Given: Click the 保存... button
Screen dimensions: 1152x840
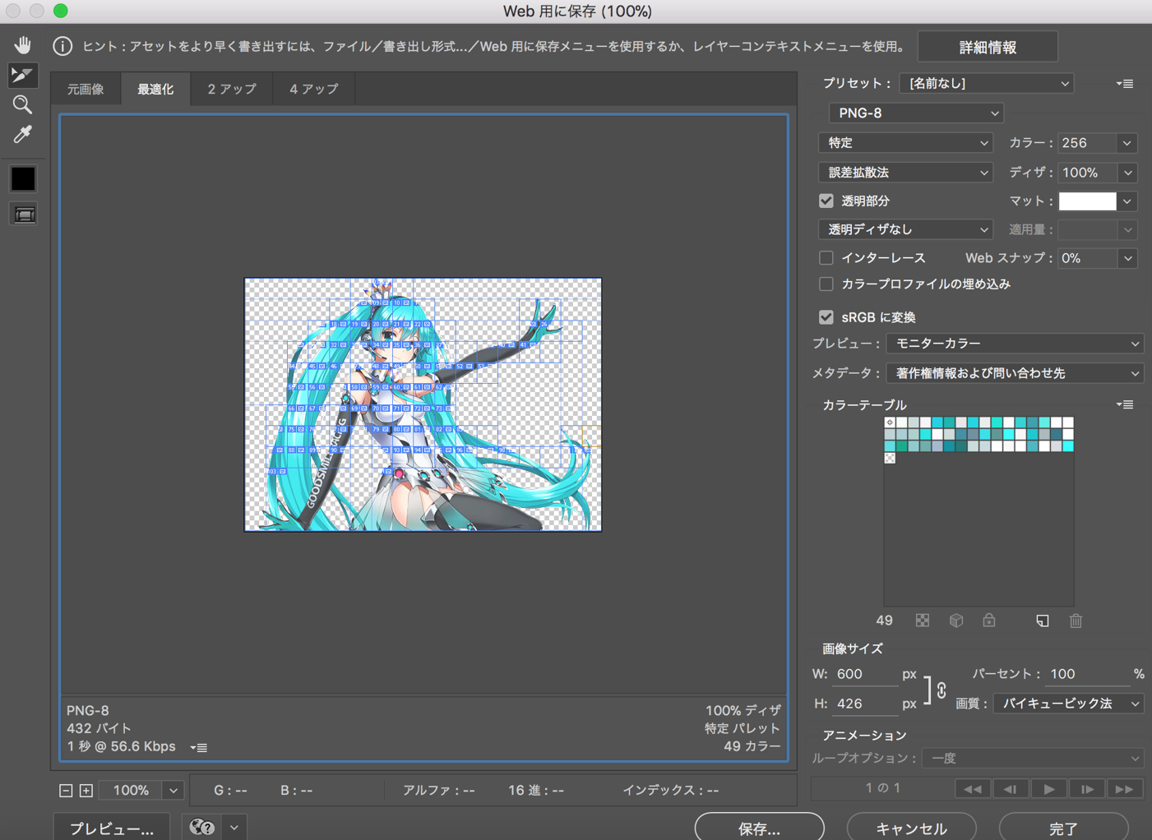Looking at the screenshot, I should [760, 828].
